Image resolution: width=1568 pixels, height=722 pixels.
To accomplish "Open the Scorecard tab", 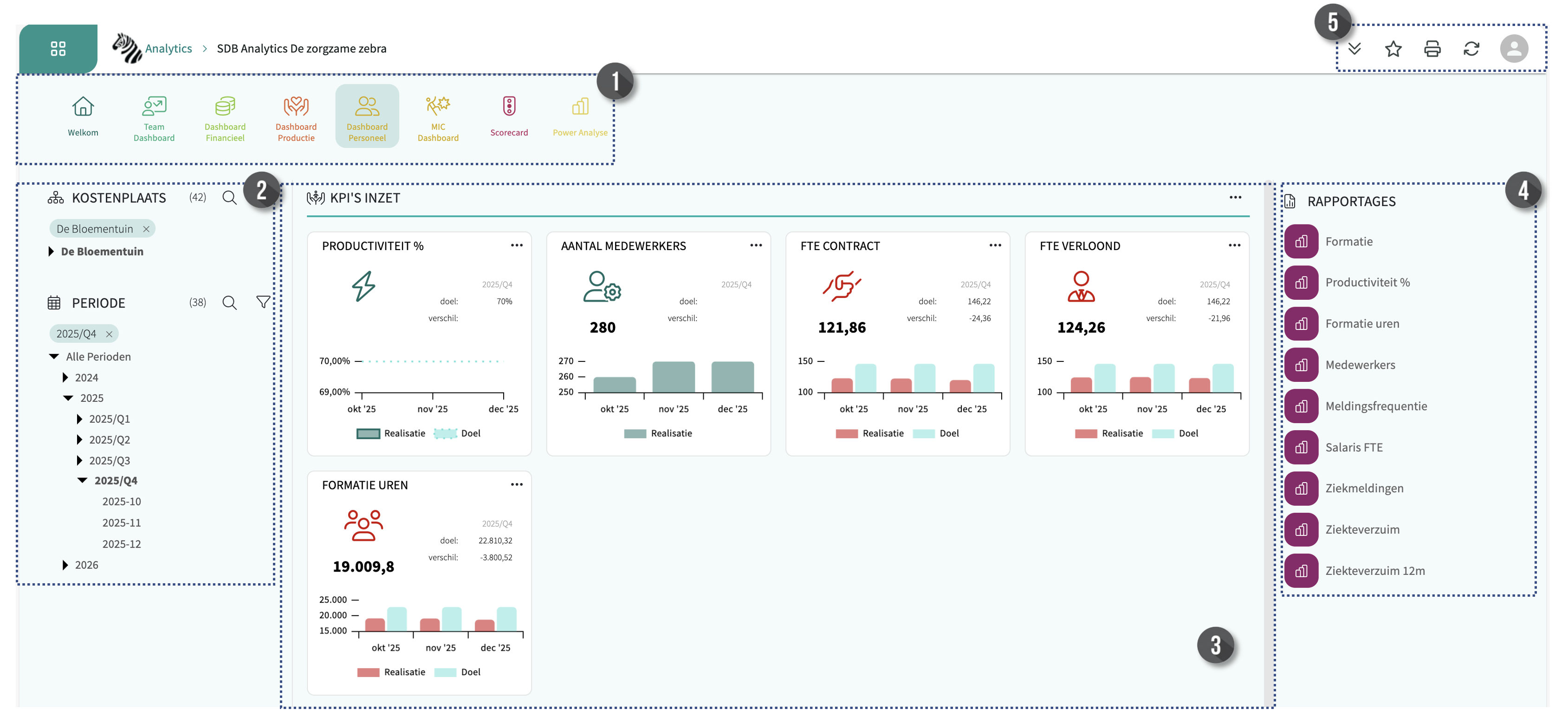I will click(x=509, y=116).
